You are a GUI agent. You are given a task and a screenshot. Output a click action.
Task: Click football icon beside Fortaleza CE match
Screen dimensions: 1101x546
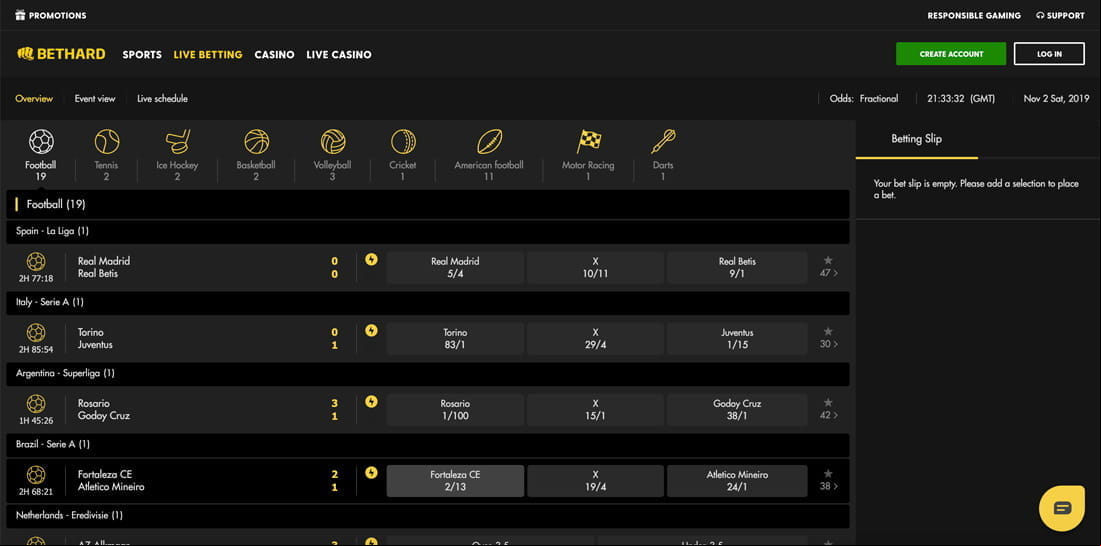click(x=36, y=475)
